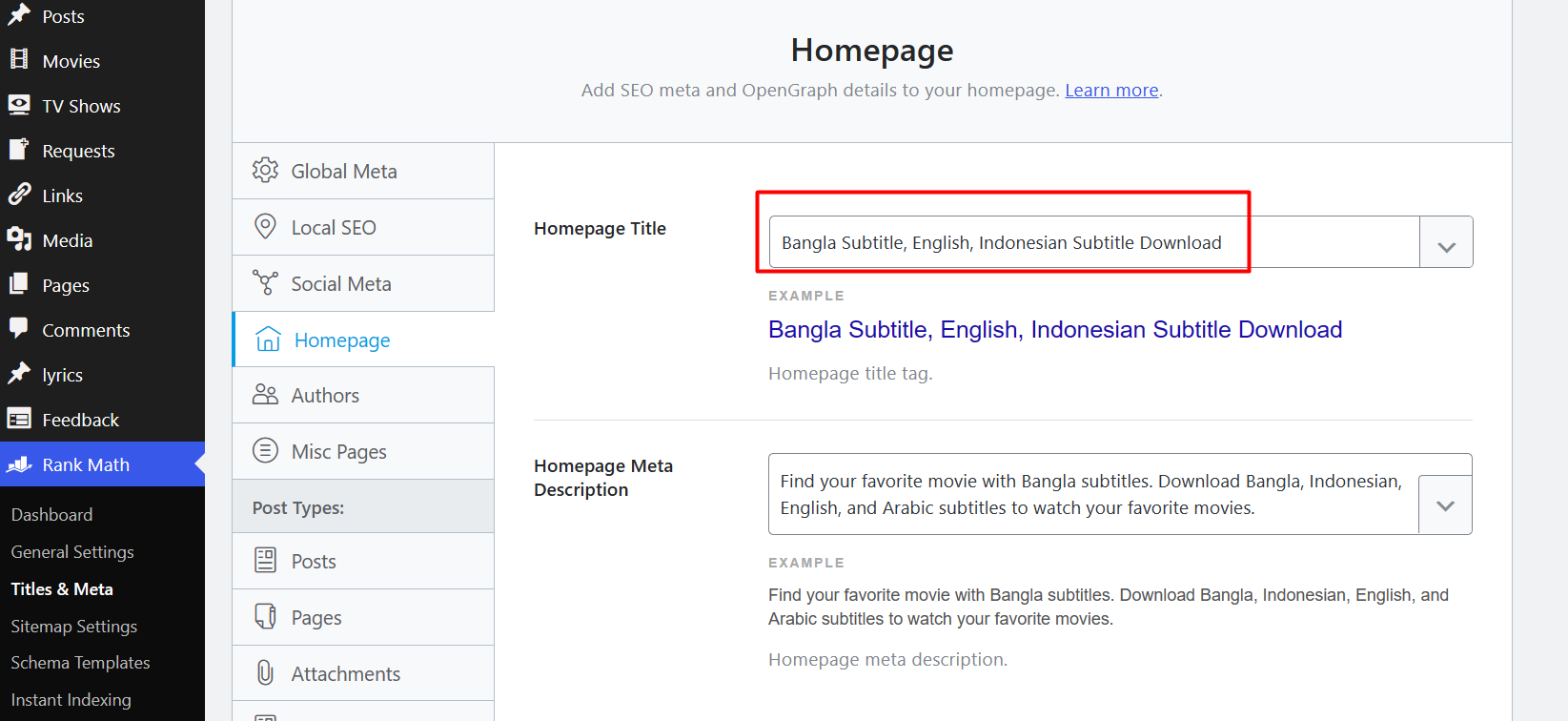Open the Authors settings tab
The height and width of the screenshot is (721, 1568).
pos(363,395)
